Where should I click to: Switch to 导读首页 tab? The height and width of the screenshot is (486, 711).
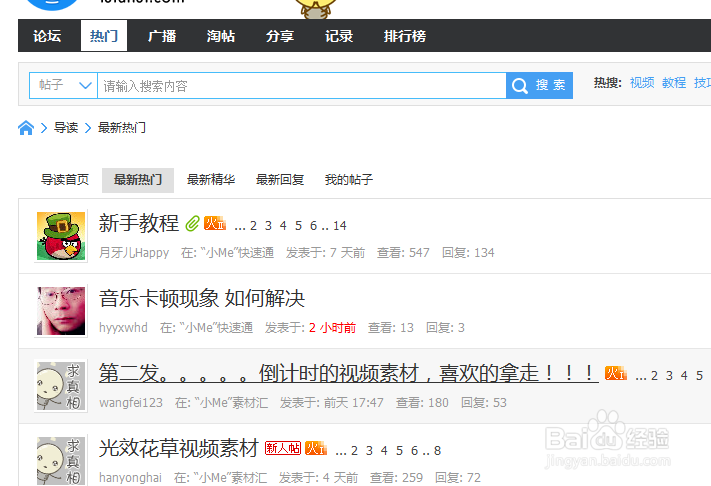click(65, 180)
